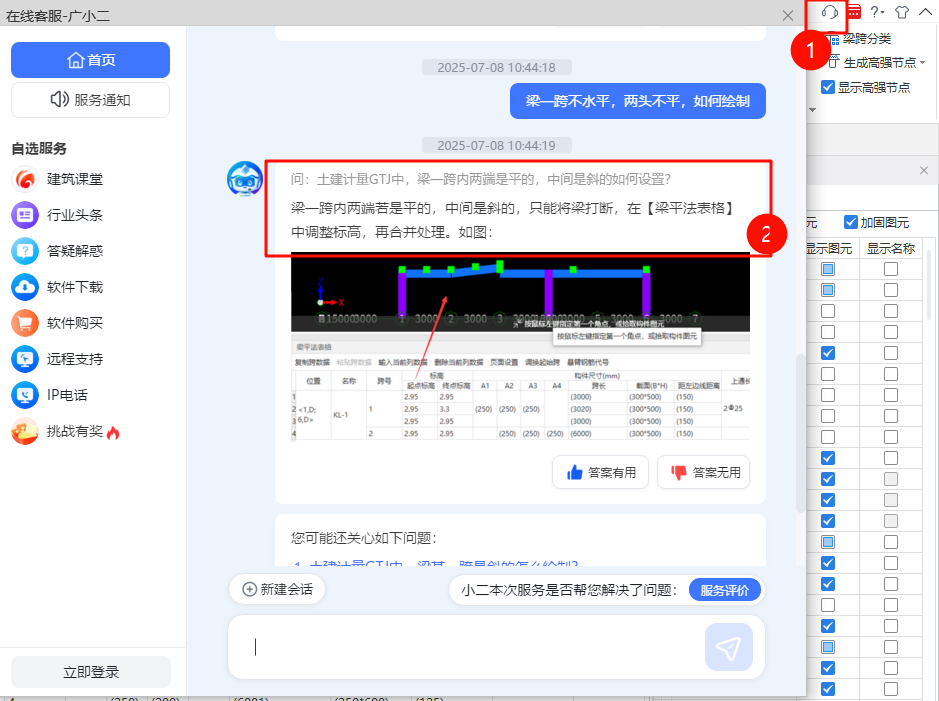Click the paper-plane send button

click(x=729, y=647)
